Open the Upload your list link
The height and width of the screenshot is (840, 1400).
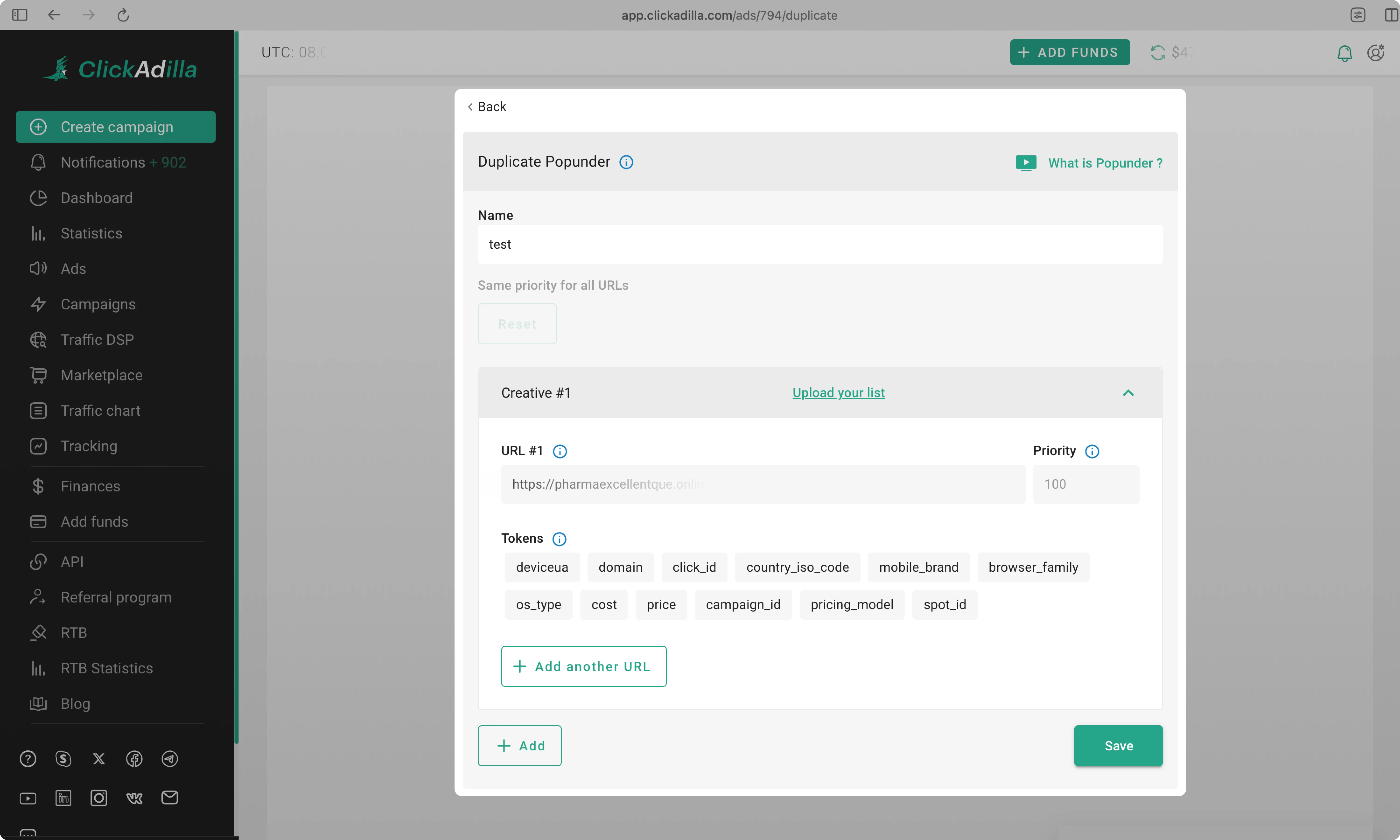[838, 392]
